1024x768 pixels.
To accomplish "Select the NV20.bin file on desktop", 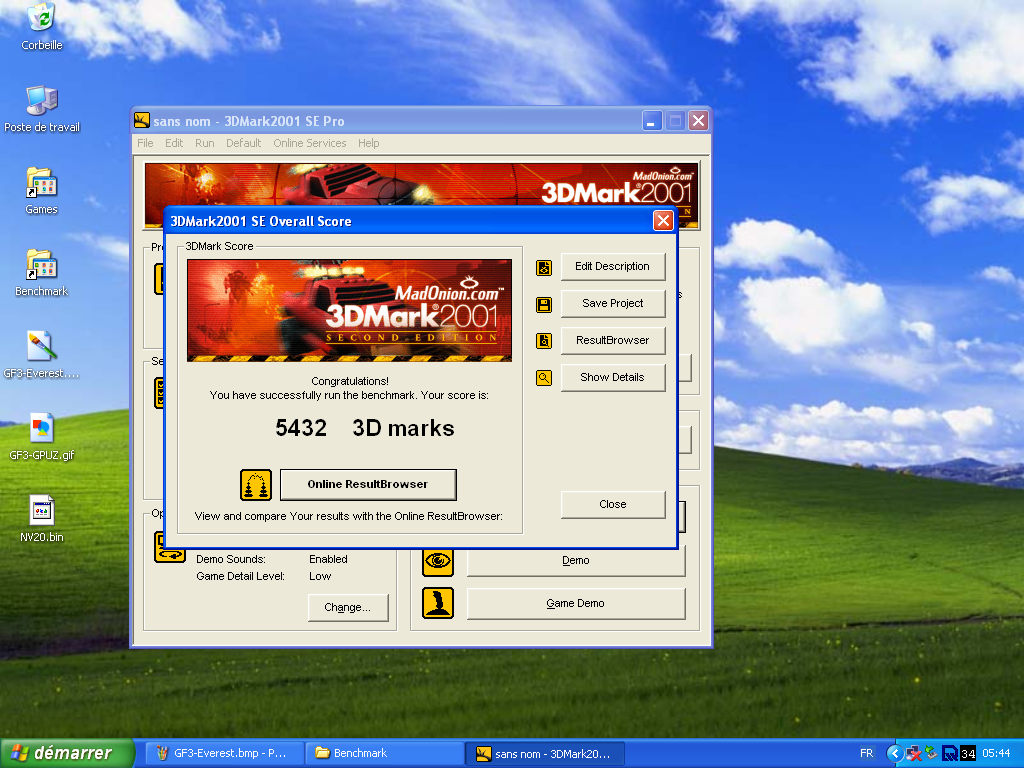I will [42, 511].
